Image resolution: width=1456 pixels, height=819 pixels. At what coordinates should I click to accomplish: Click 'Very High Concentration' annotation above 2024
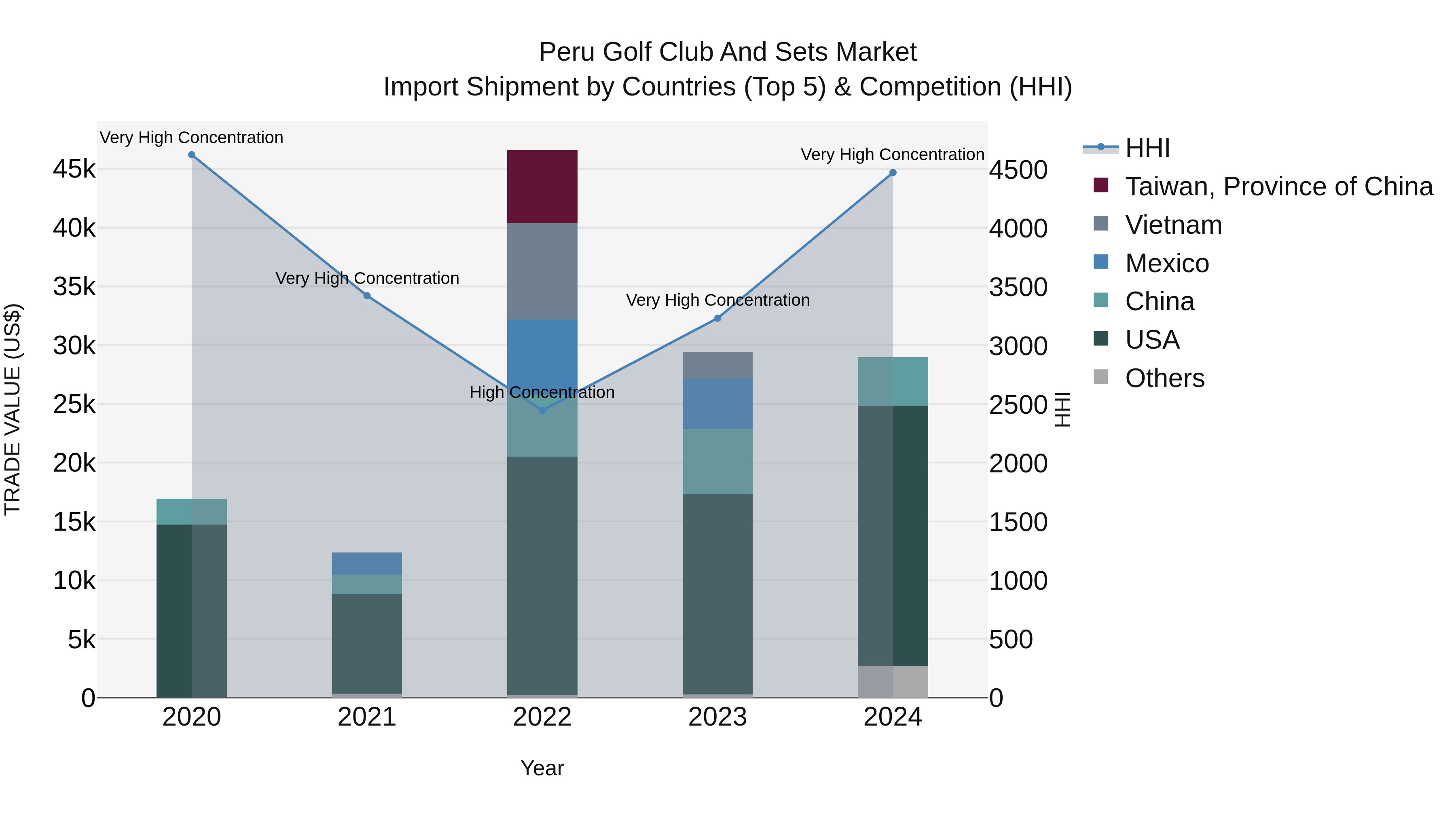(x=893, y=154)
